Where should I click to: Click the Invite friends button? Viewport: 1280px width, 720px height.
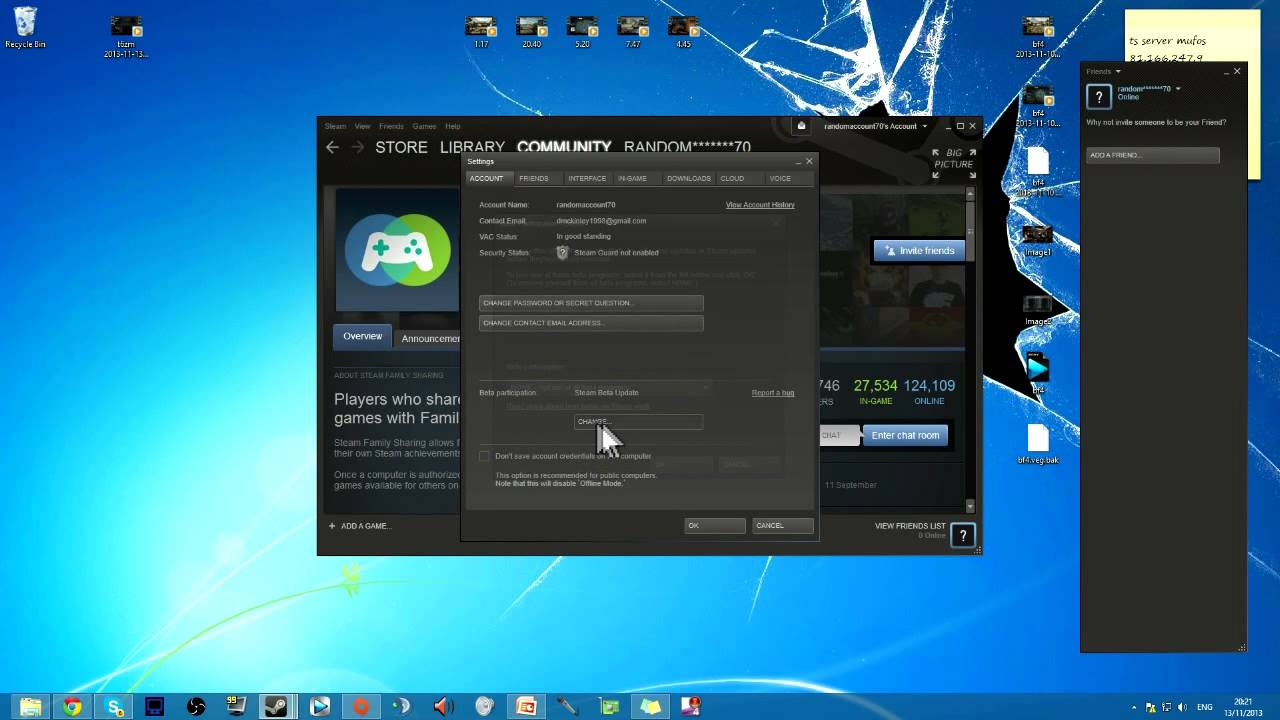(919, 250)
